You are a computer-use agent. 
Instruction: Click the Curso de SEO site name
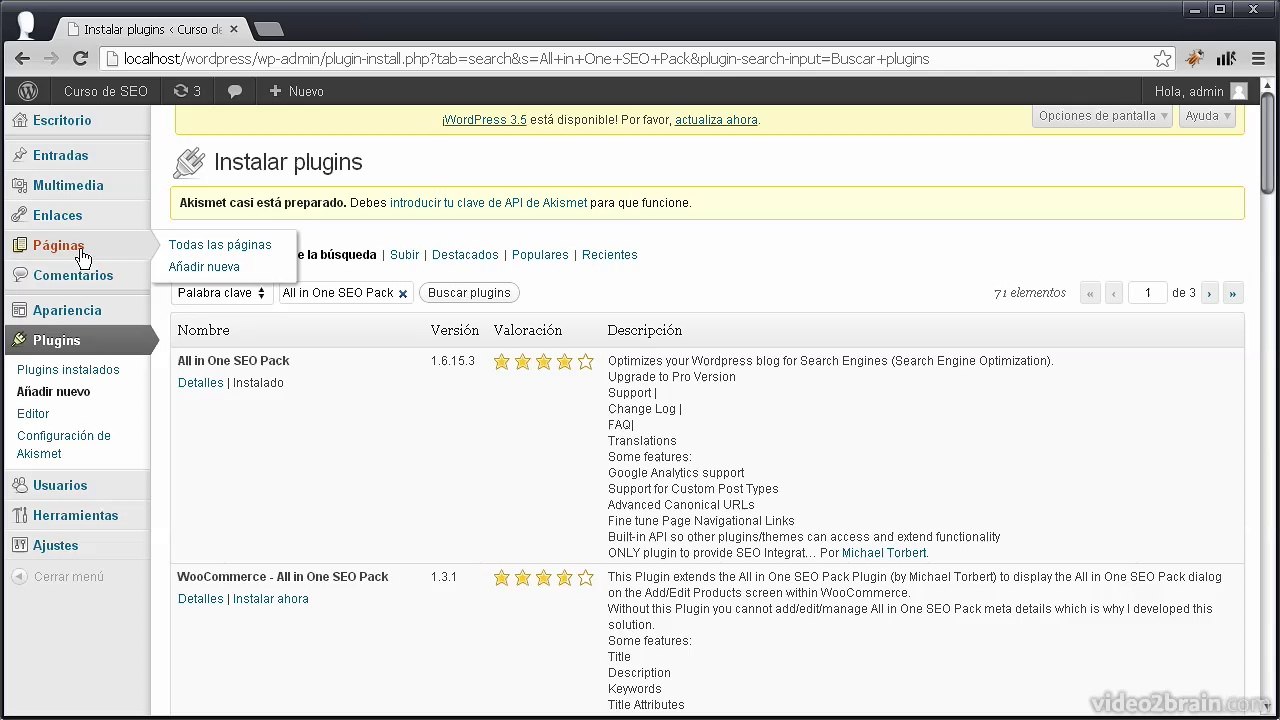click(x=105, y=91)
